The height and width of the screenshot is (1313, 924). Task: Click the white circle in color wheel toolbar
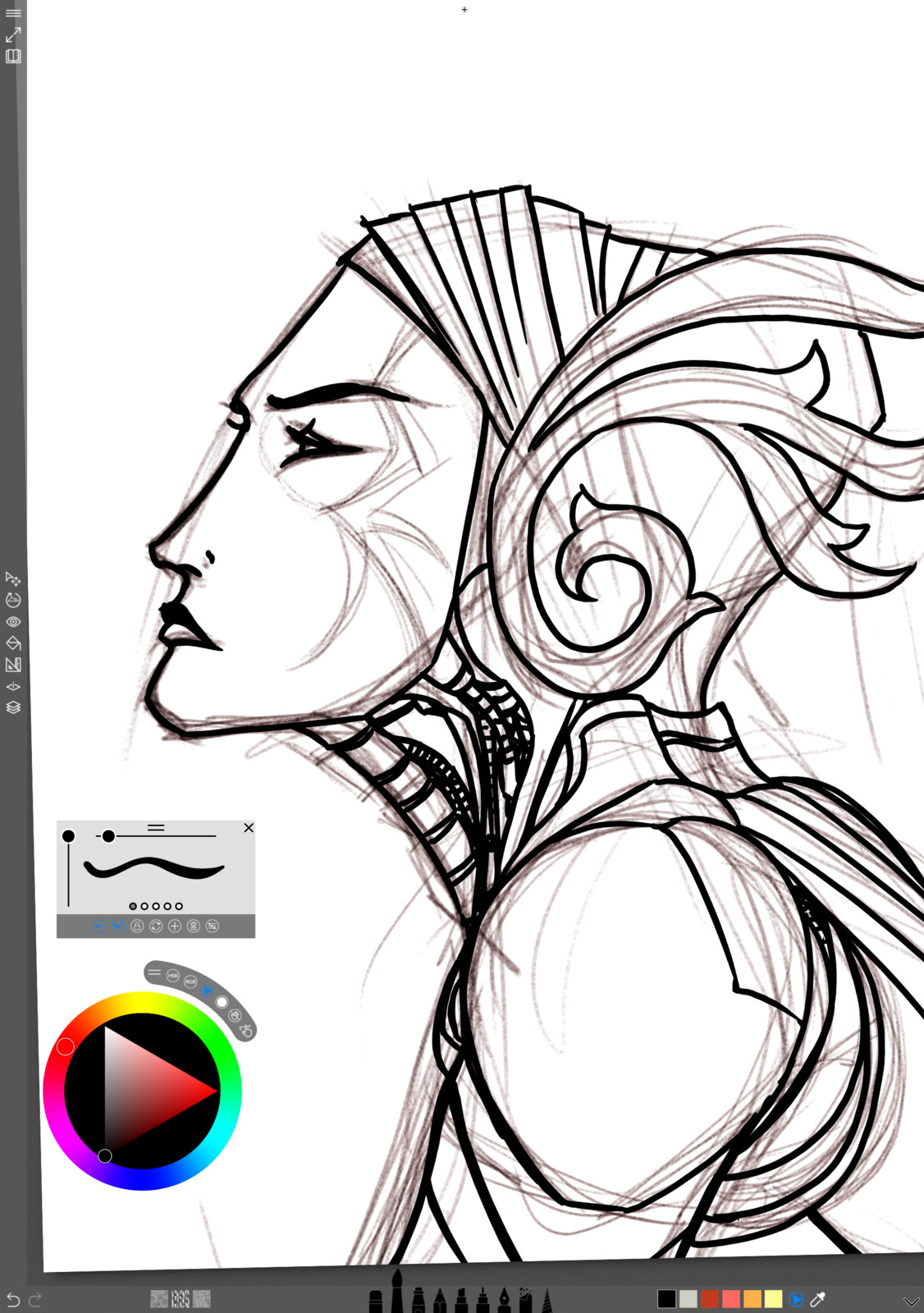click(x=222, y=1002)
